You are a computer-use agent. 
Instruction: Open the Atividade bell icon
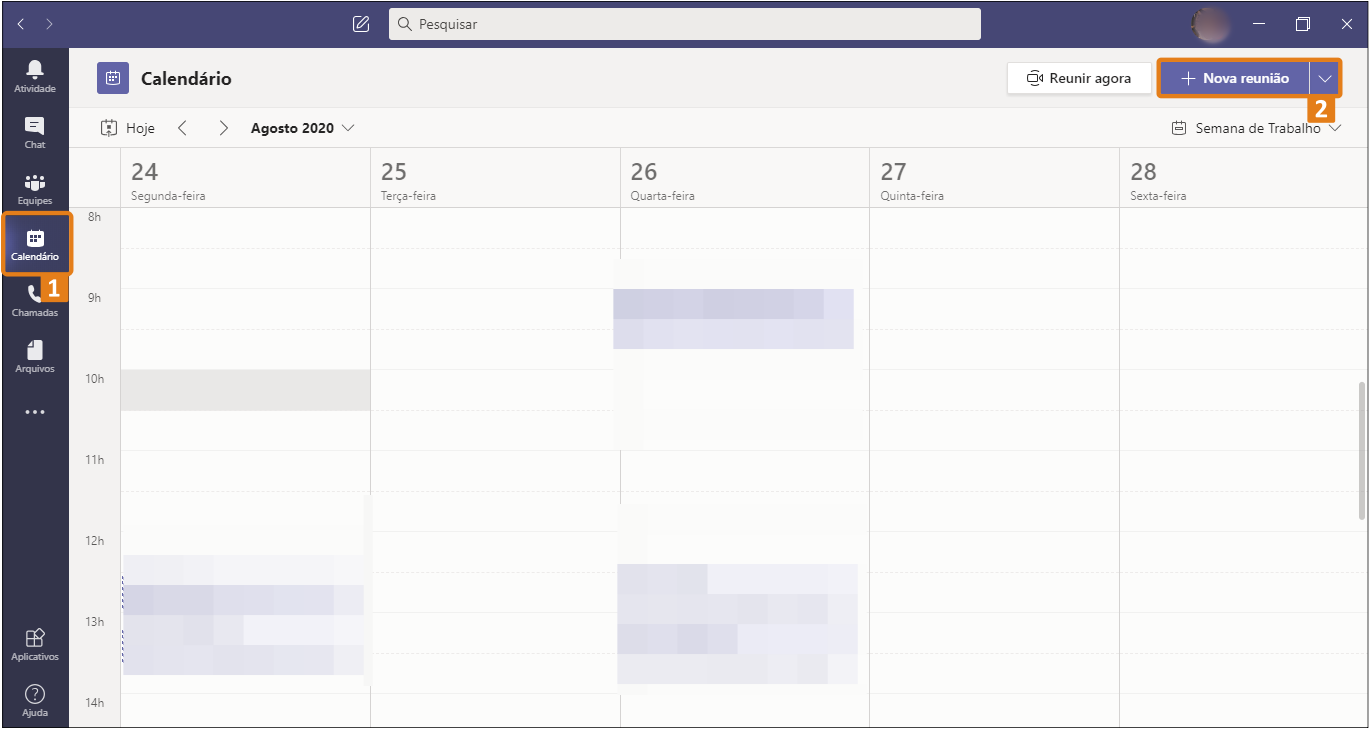tap(35, 76)
